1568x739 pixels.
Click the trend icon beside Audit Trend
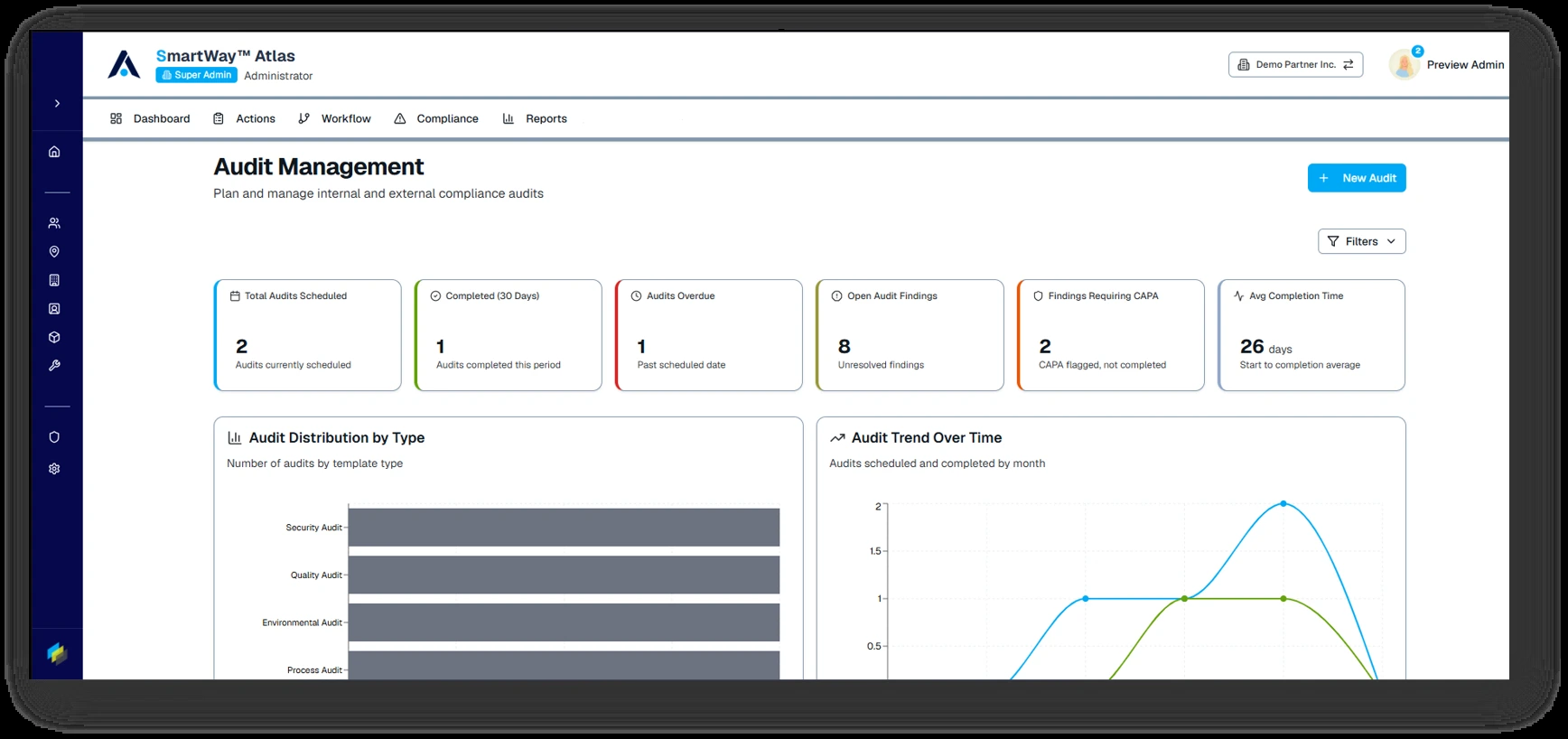click(x=837, y=437)
